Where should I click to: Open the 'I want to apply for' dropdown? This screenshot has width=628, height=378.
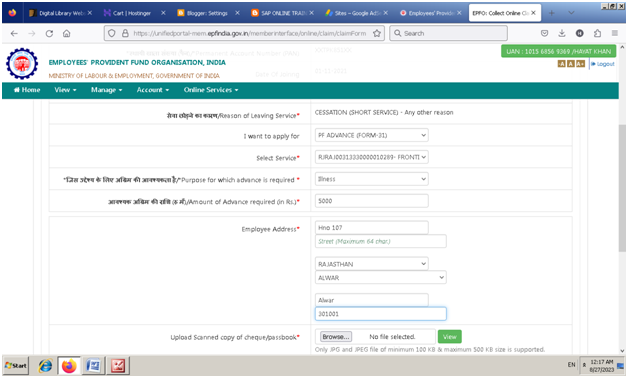(372, 135)
